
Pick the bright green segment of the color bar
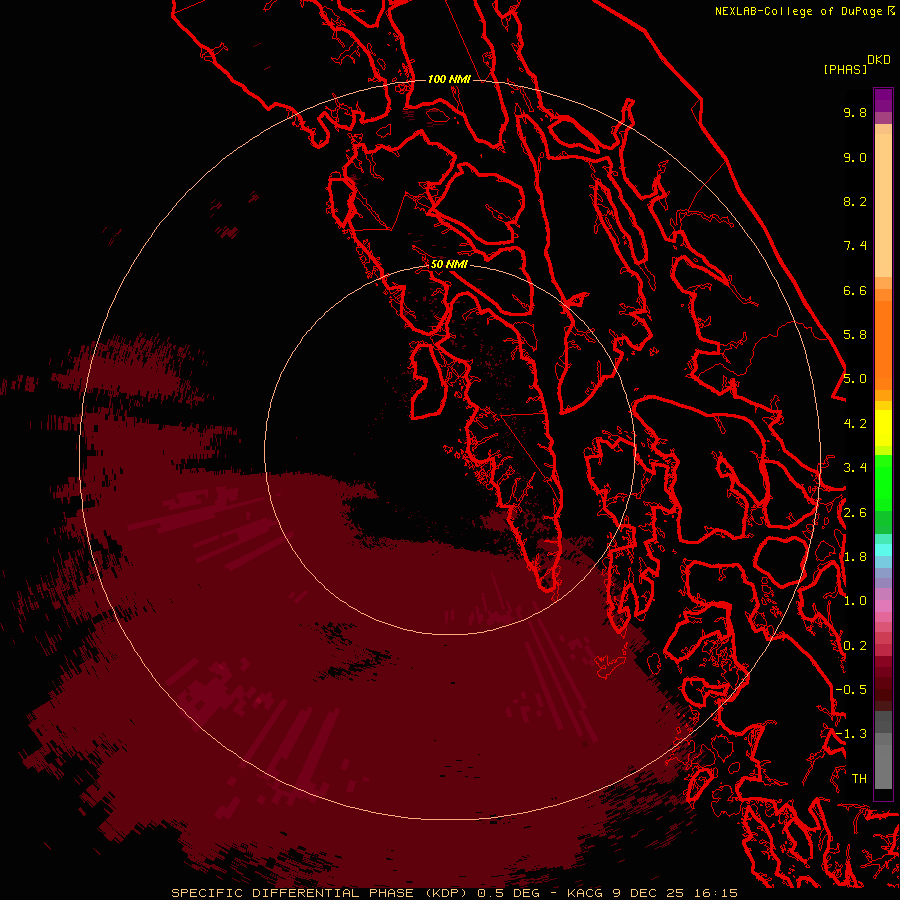tap(883, 481)
